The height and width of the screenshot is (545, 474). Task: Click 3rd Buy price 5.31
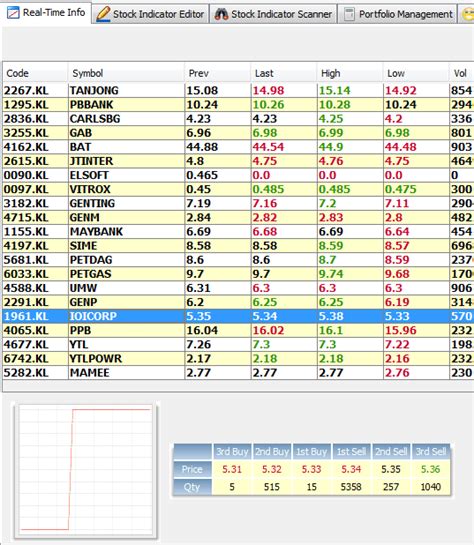232,470
